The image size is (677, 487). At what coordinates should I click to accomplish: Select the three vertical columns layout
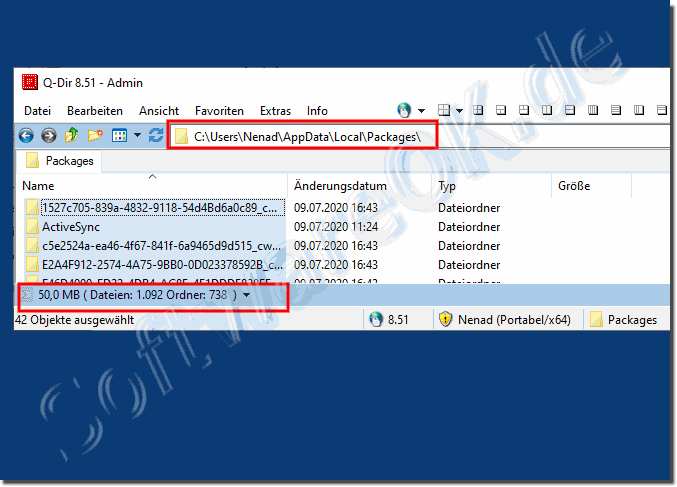pos(639,111)
